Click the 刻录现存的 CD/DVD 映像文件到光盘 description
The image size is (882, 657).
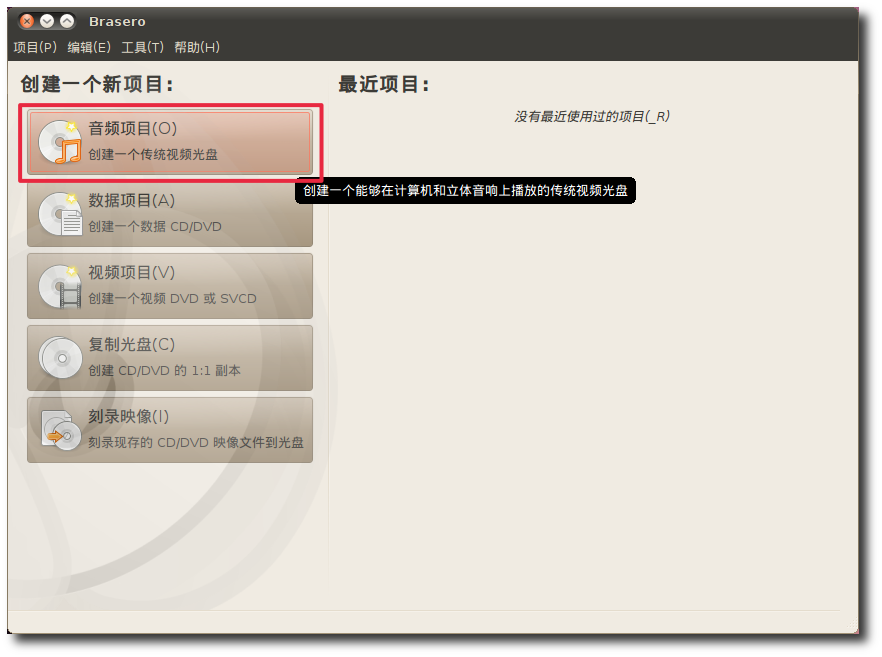196,443
